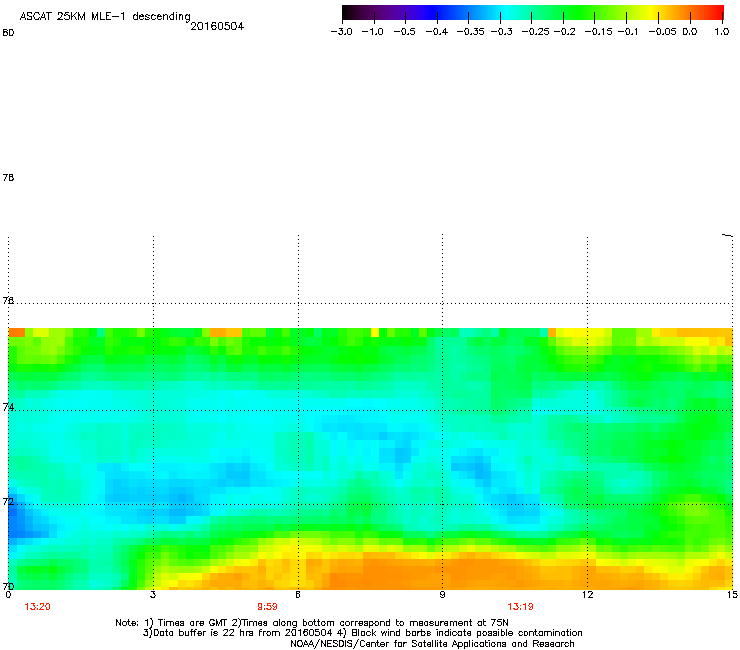
Task: Click the -1.0 color scale label
Action: click(372, 32)
